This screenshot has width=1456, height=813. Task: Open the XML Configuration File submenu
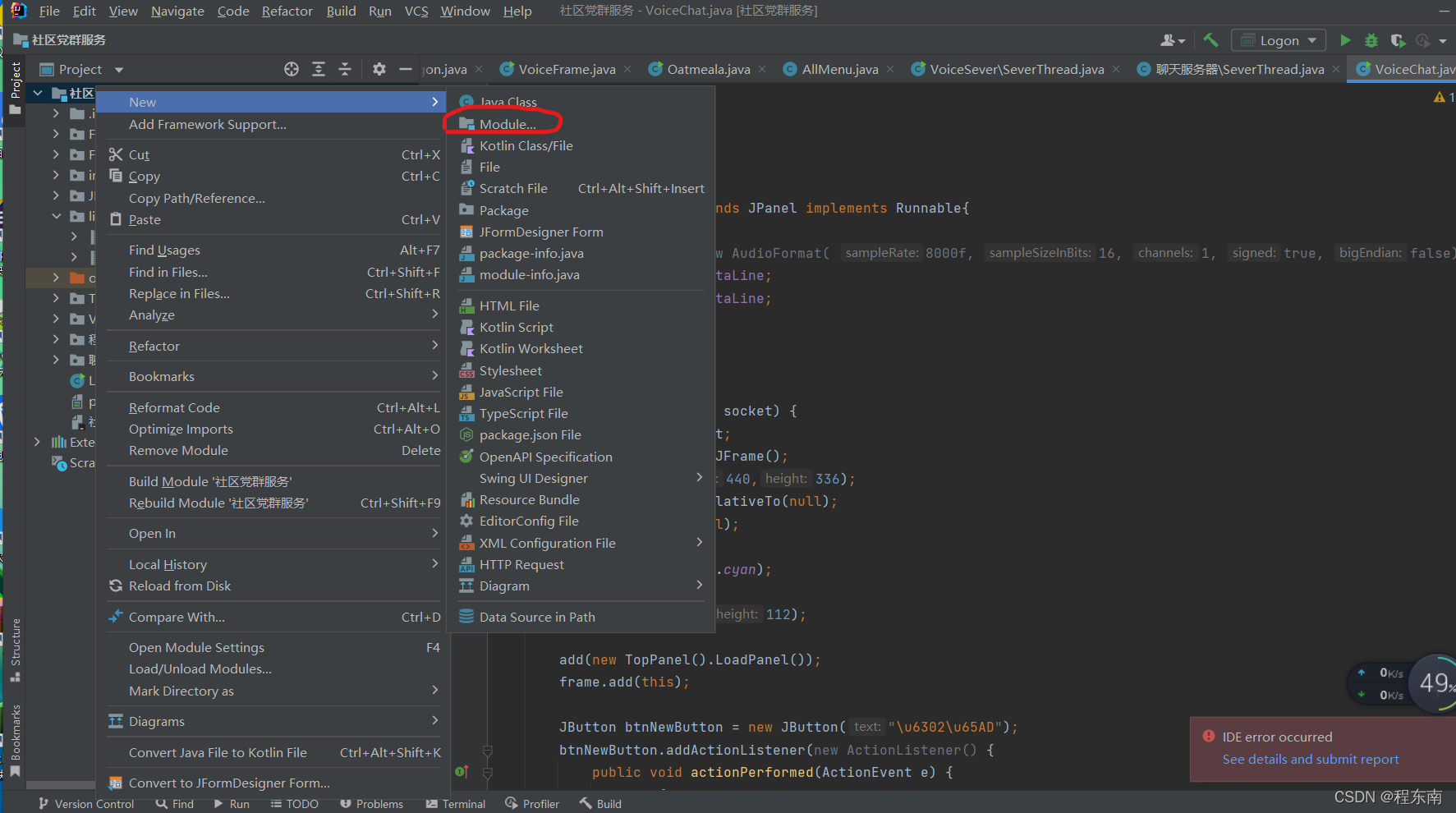click(580, 543)
